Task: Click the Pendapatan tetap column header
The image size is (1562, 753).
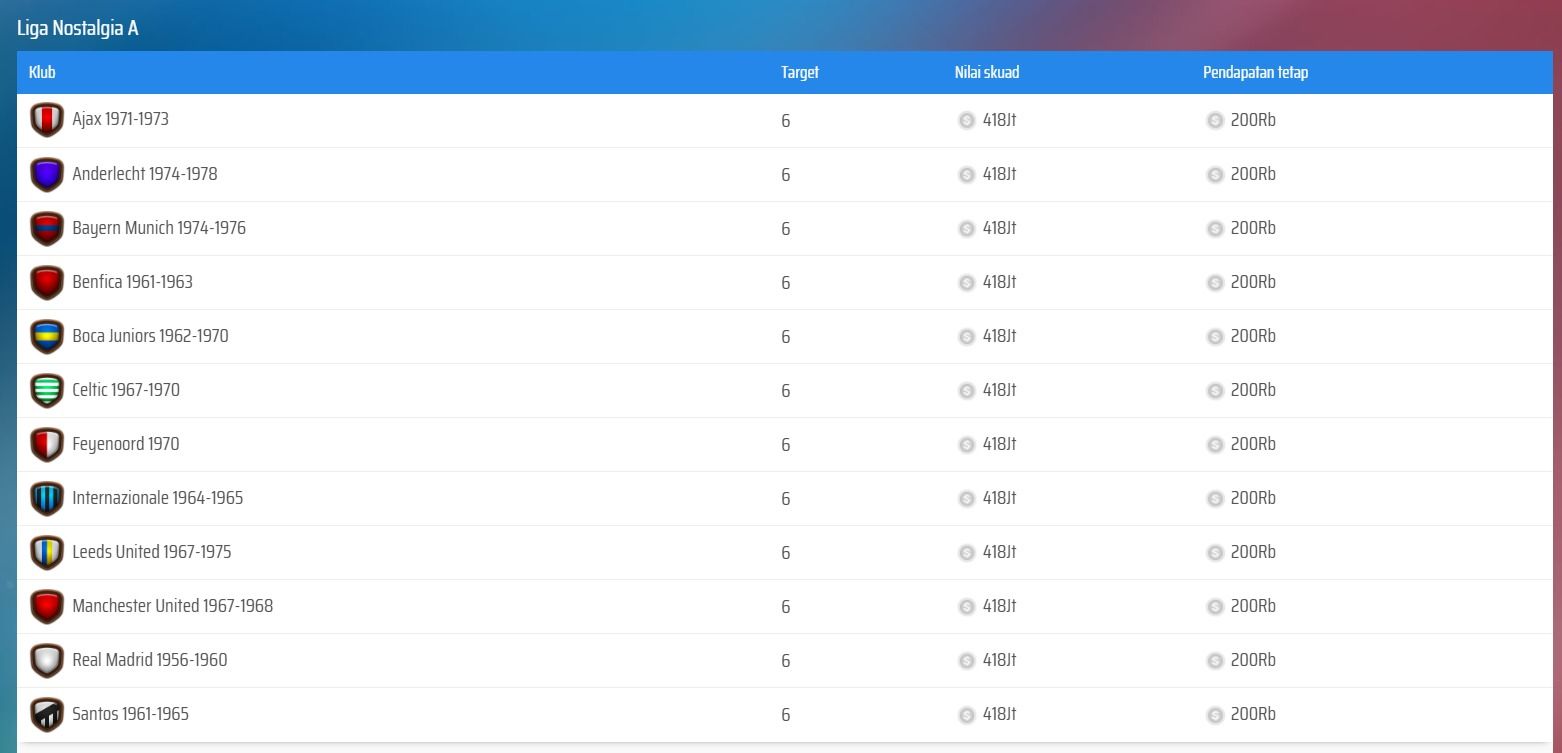Action: coord(1255,72)
